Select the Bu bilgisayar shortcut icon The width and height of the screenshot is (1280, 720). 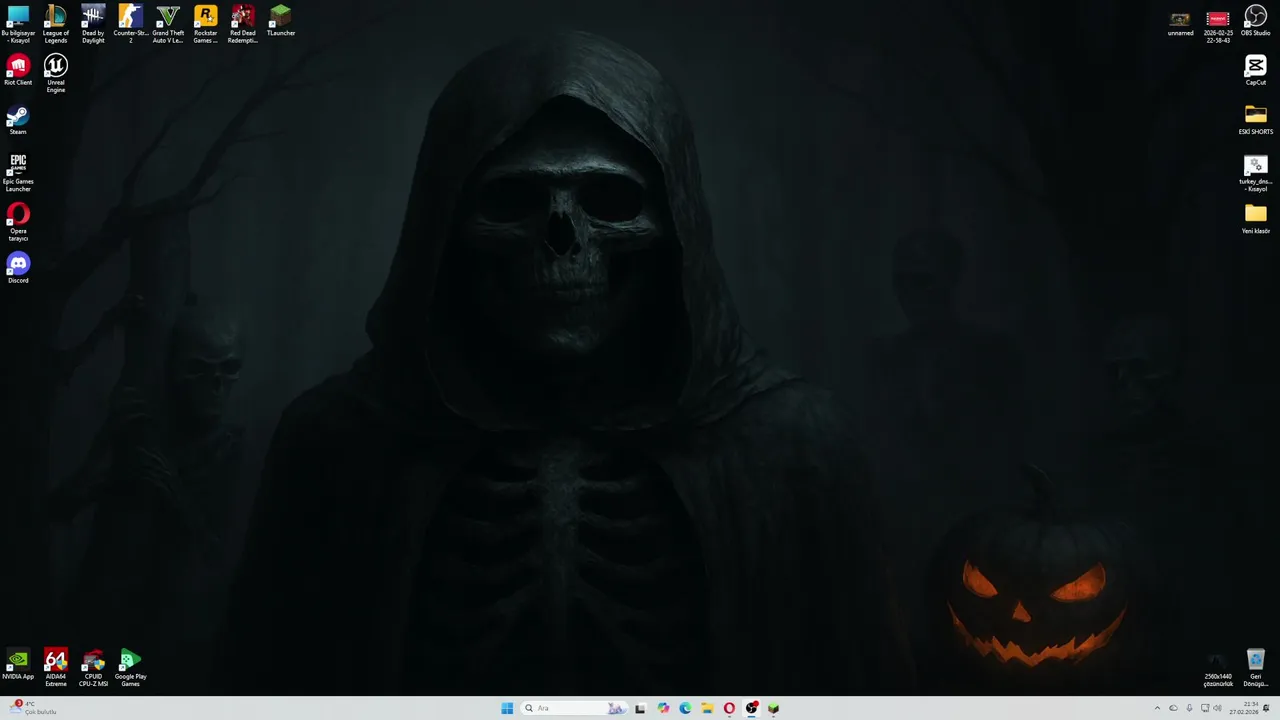(18, 24)
